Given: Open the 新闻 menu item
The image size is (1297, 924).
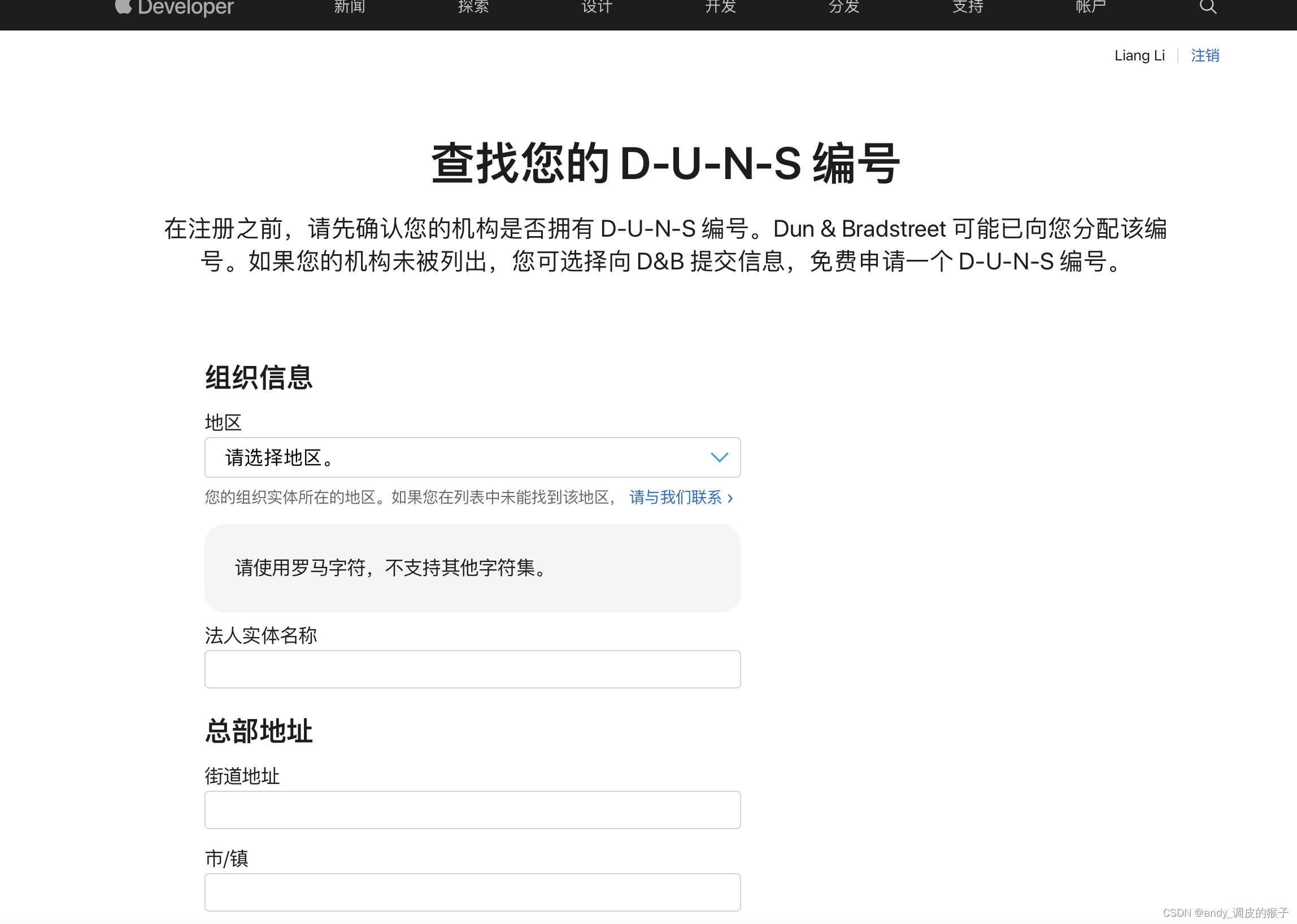Looking at the screenshot, I should pos(350,6).
